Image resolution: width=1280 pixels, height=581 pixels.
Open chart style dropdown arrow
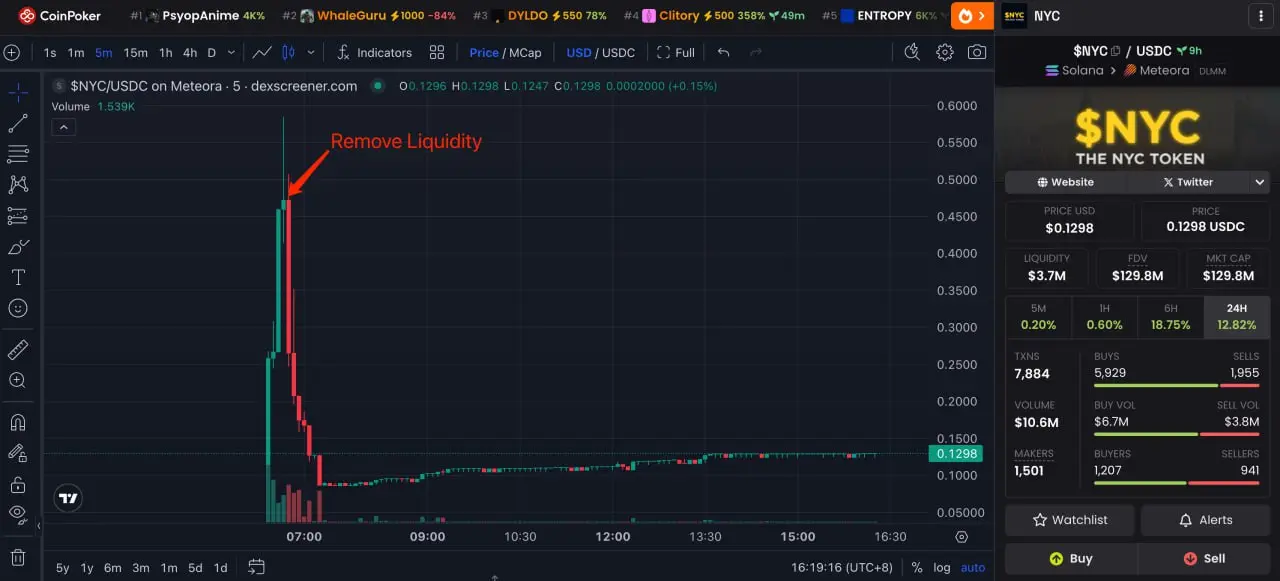pyautogui.click(x=311, y=52)
